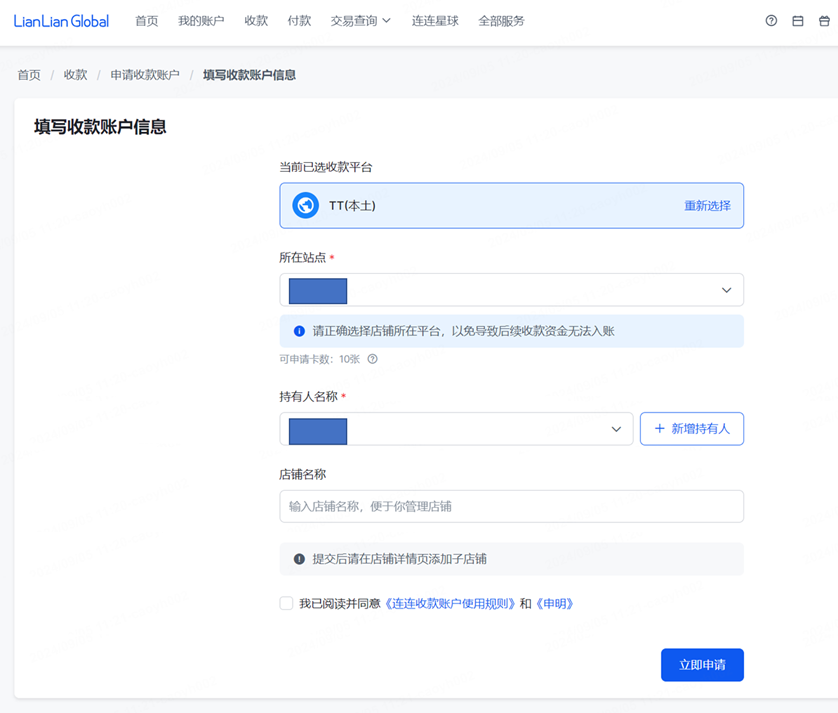The height and width of the screenshot is (713, 838).
Task: Click the LianLian Global logo
Action: pyautogui.click(x=61, y=21)
